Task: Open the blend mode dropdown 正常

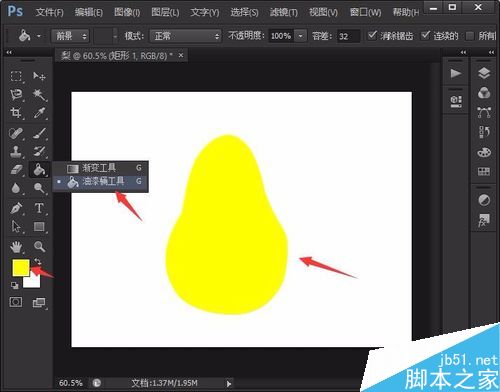Action: [185, 36]
